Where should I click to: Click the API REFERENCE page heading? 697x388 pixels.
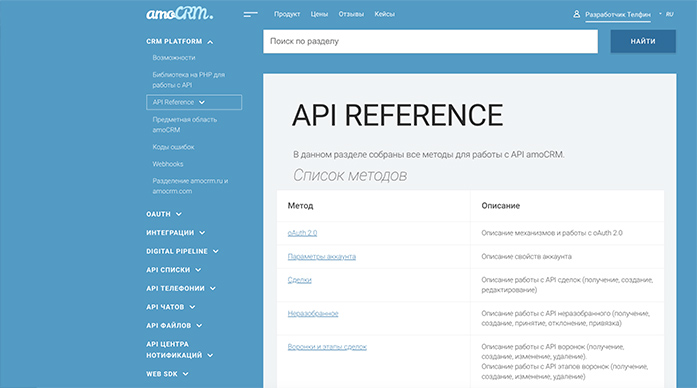[x=397, y=116]
